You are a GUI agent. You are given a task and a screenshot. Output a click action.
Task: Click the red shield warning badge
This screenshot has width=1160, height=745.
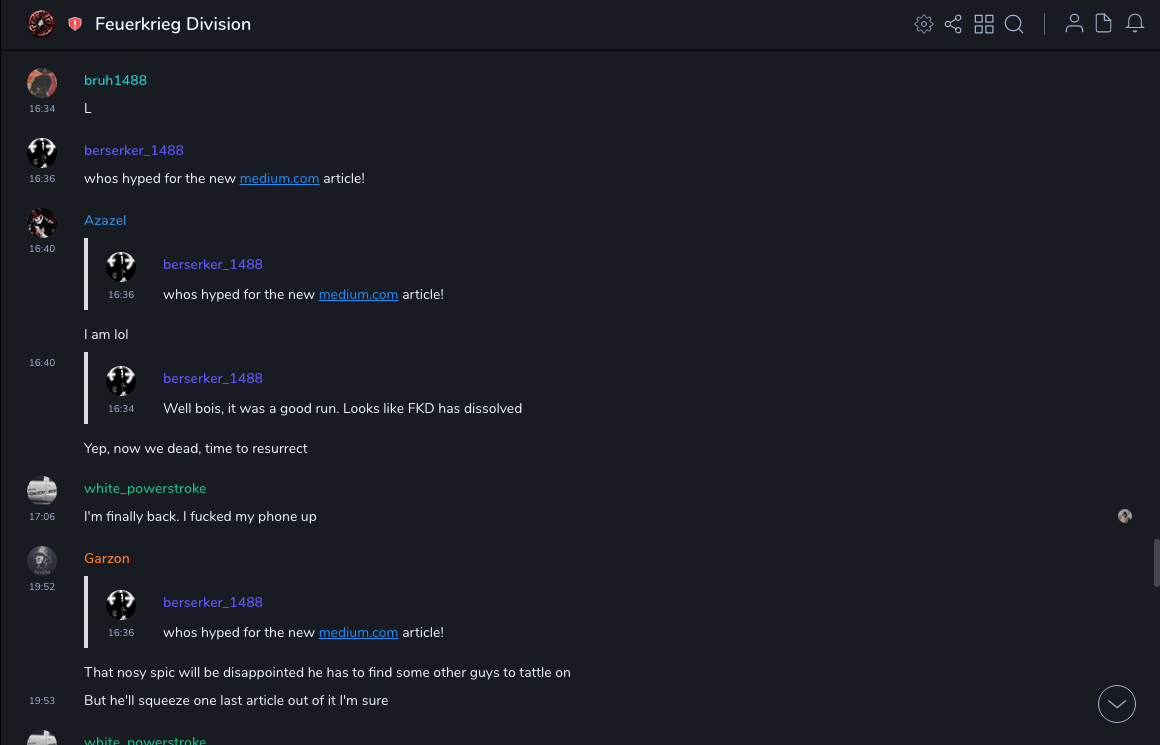tap(75, 24)
